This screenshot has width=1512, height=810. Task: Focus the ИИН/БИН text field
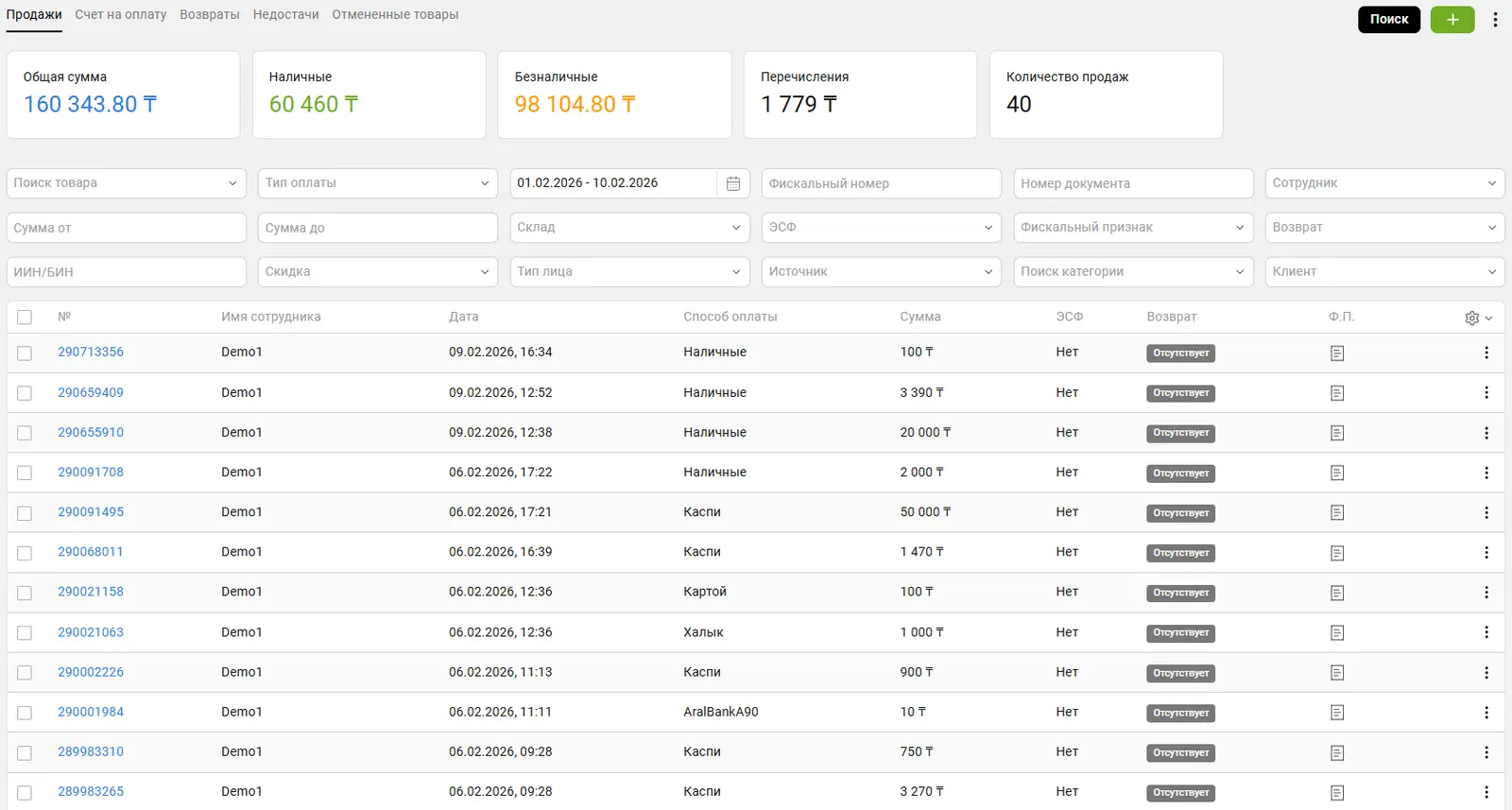click(x=126, y=272)
